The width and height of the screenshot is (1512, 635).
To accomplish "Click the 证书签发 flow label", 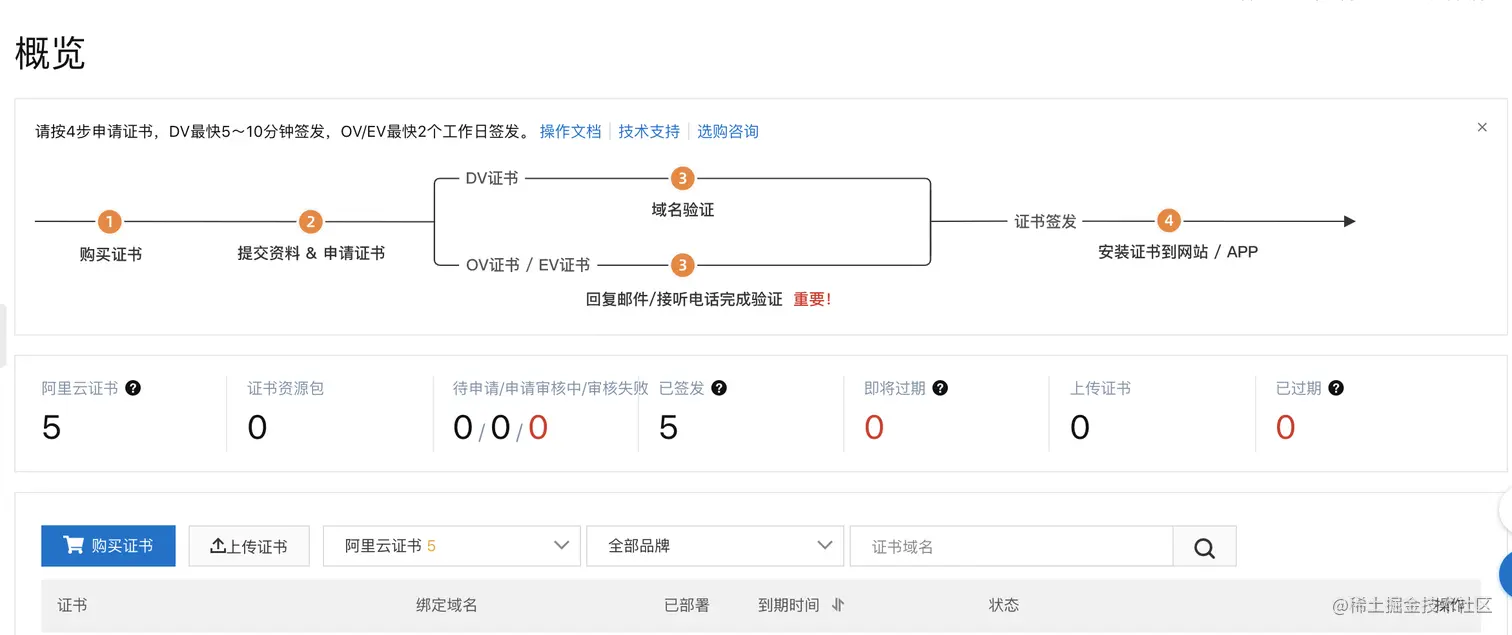I will 1046,221.
